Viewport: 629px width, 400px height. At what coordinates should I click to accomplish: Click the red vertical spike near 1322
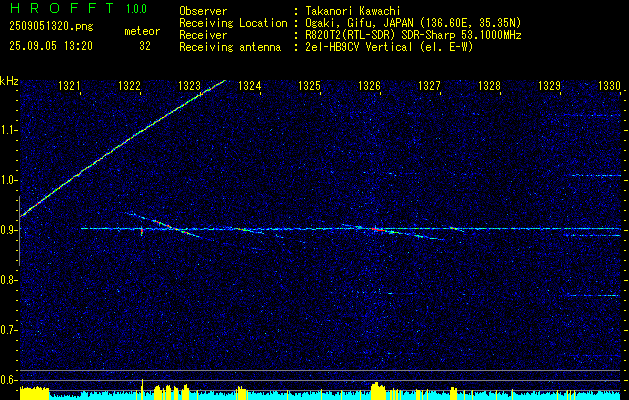pyautogui.click(x=142, y=231)
